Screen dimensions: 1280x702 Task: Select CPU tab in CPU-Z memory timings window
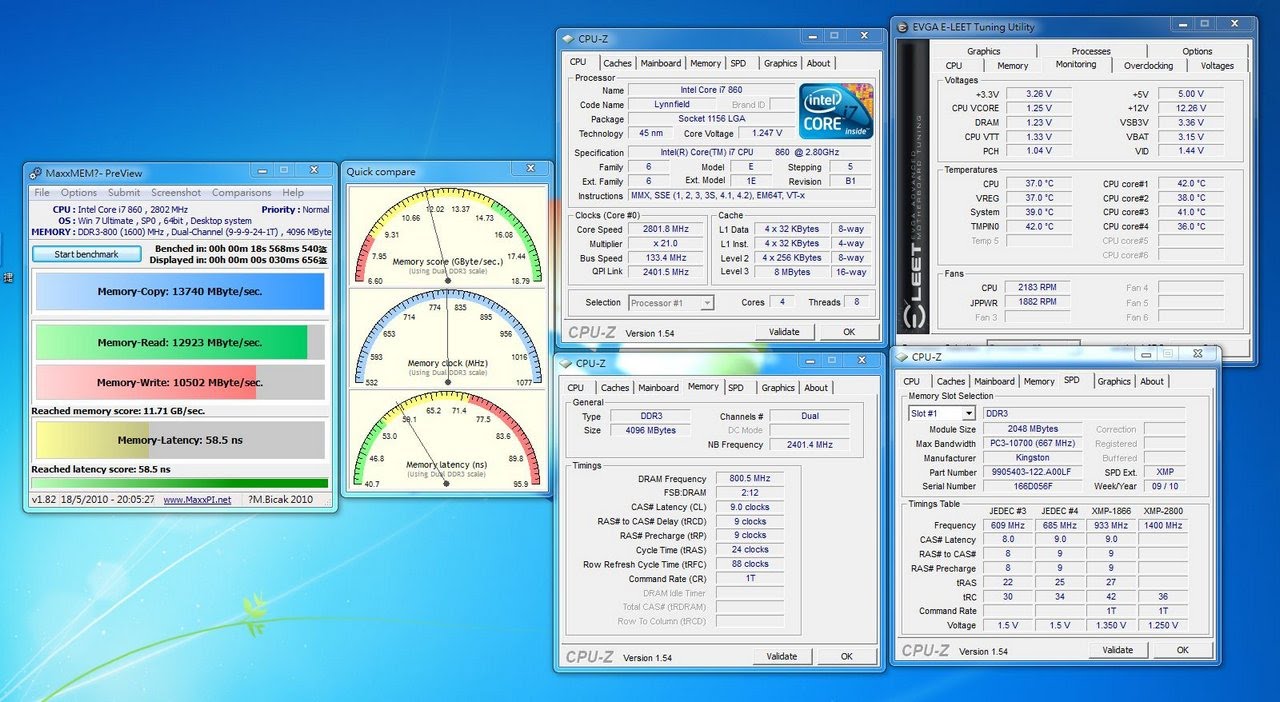coord(576,388)
